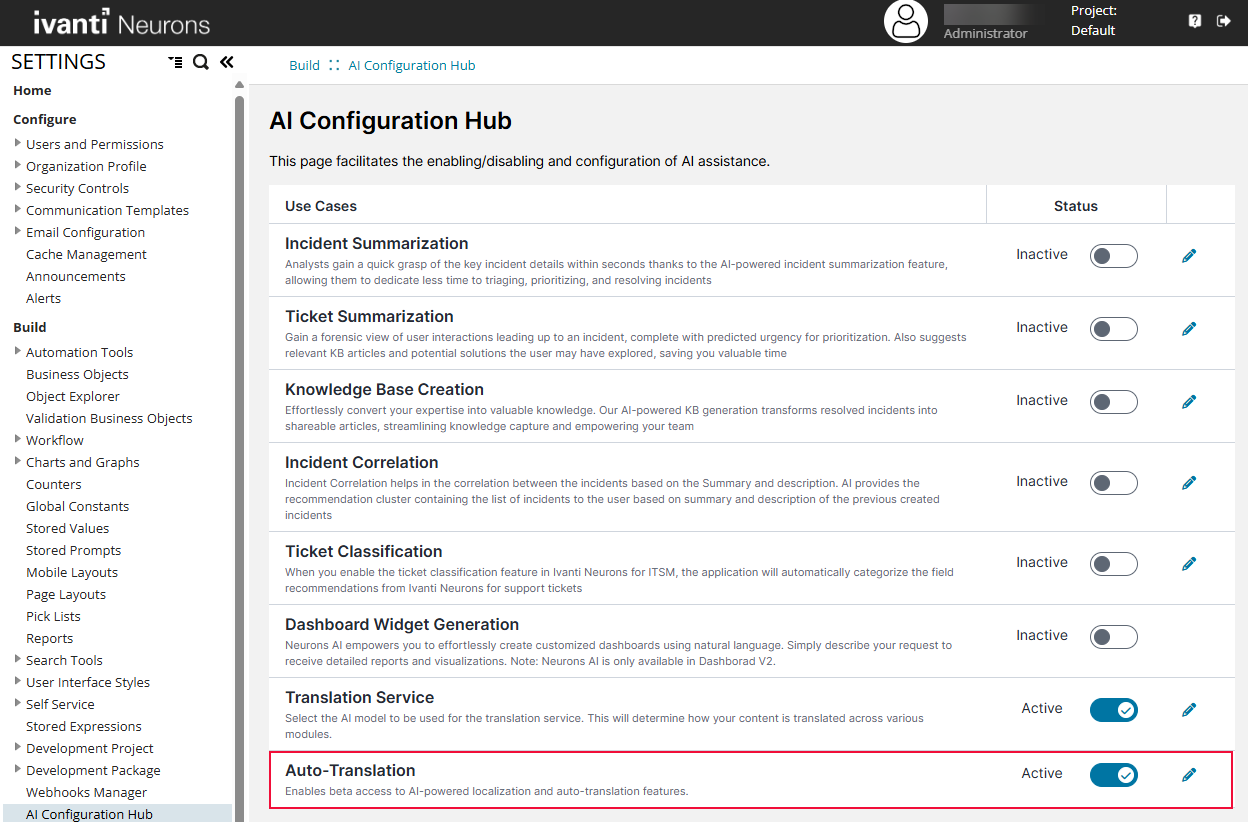Disable the Auto-Translation toggle switch

[x=1113, y=775]
